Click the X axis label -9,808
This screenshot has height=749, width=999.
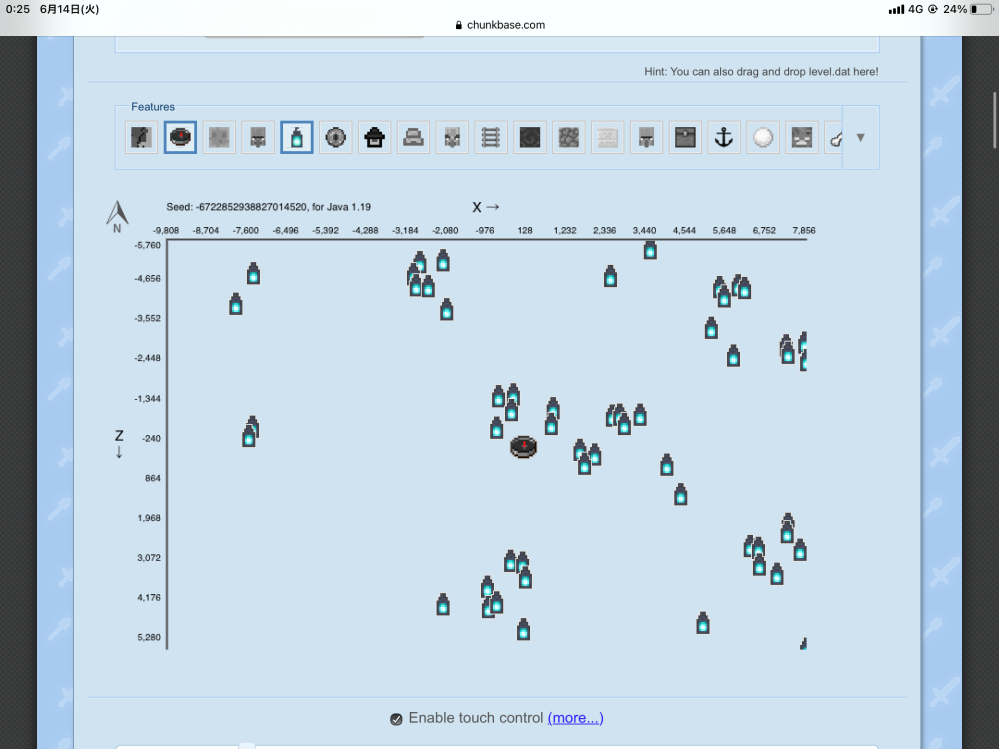[x=166, y=231]
